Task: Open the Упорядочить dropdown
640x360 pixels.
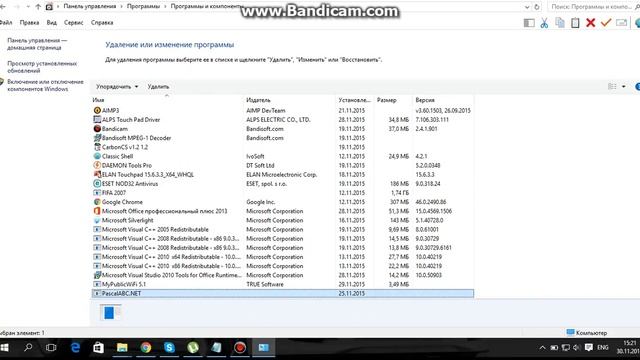Action: tap(117, 87)
